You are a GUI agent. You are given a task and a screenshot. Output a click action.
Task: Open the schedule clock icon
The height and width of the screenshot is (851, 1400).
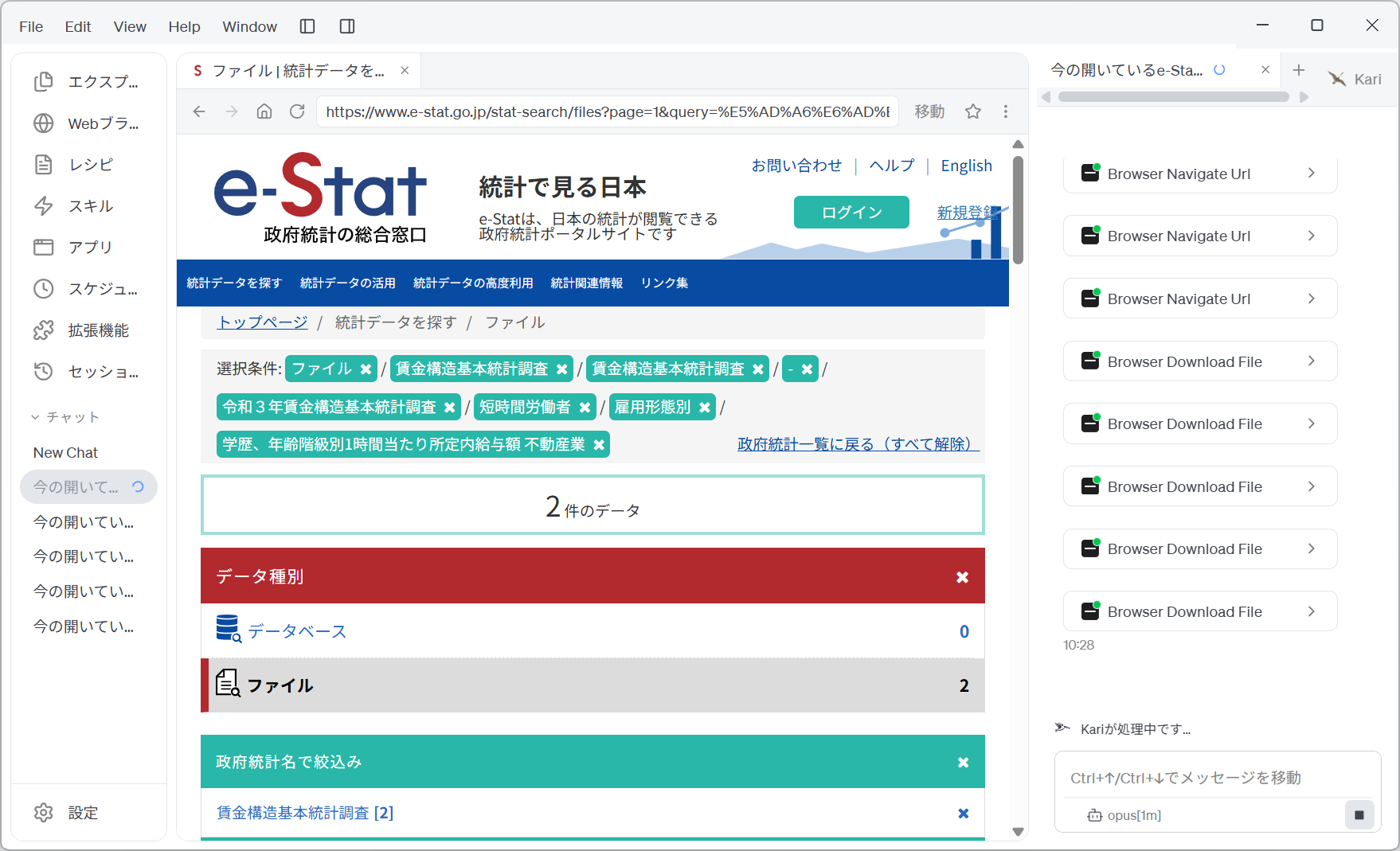44,289
